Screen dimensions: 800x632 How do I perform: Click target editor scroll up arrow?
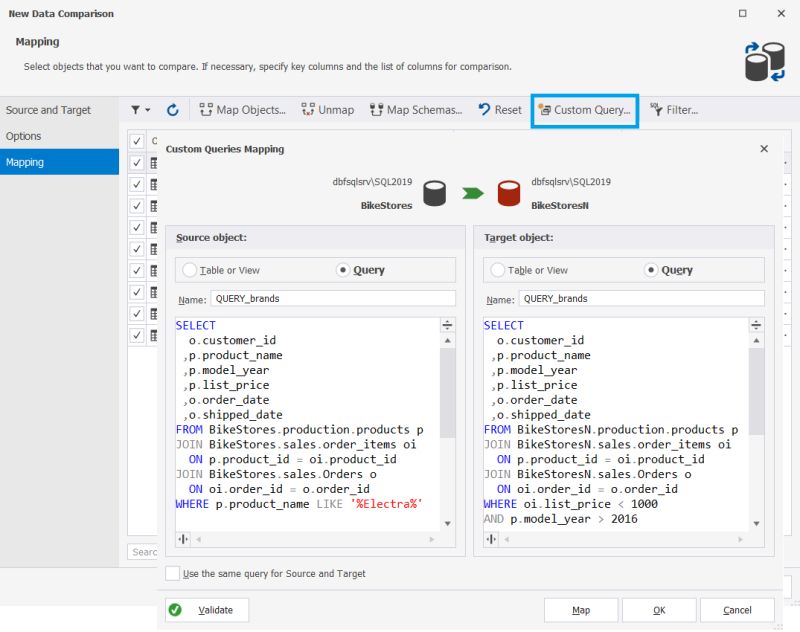[x=756, y=340]
